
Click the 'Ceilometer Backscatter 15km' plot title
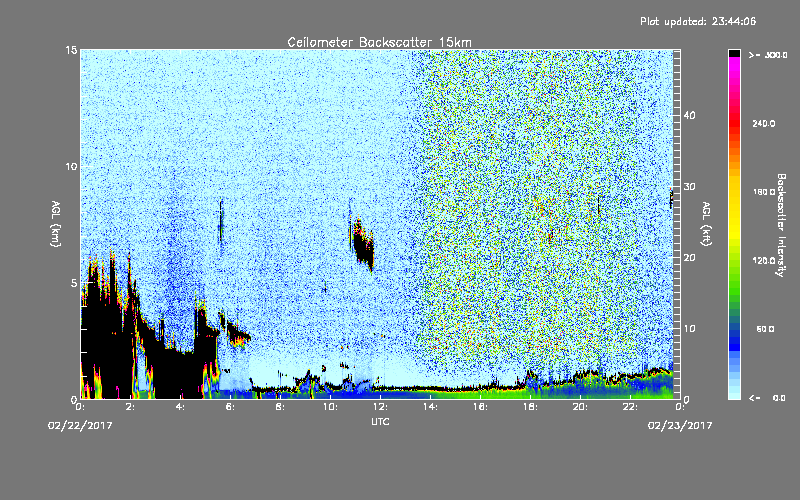[x=379, y=42]
